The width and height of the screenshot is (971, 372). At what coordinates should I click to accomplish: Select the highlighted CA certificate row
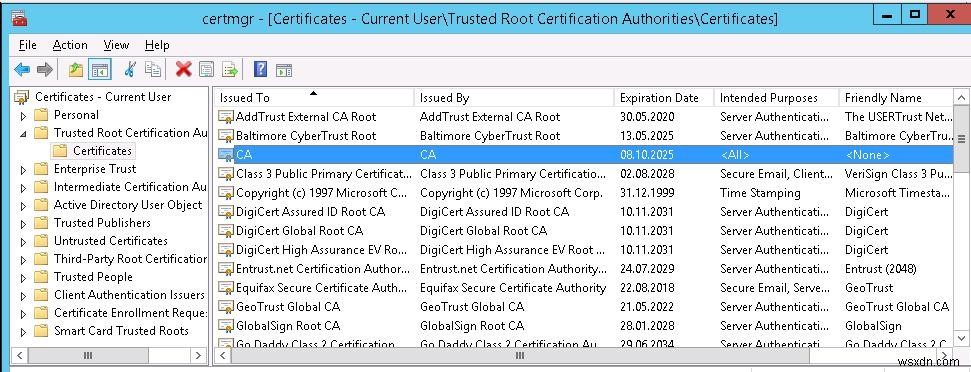click(584, 155)
